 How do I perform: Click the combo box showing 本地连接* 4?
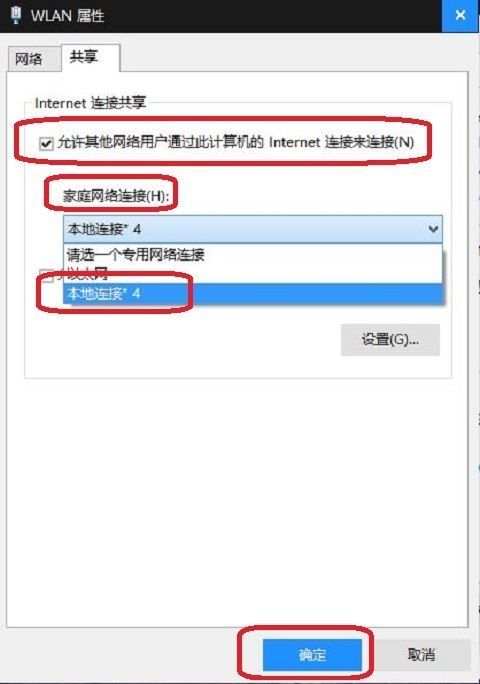[253, 229]
